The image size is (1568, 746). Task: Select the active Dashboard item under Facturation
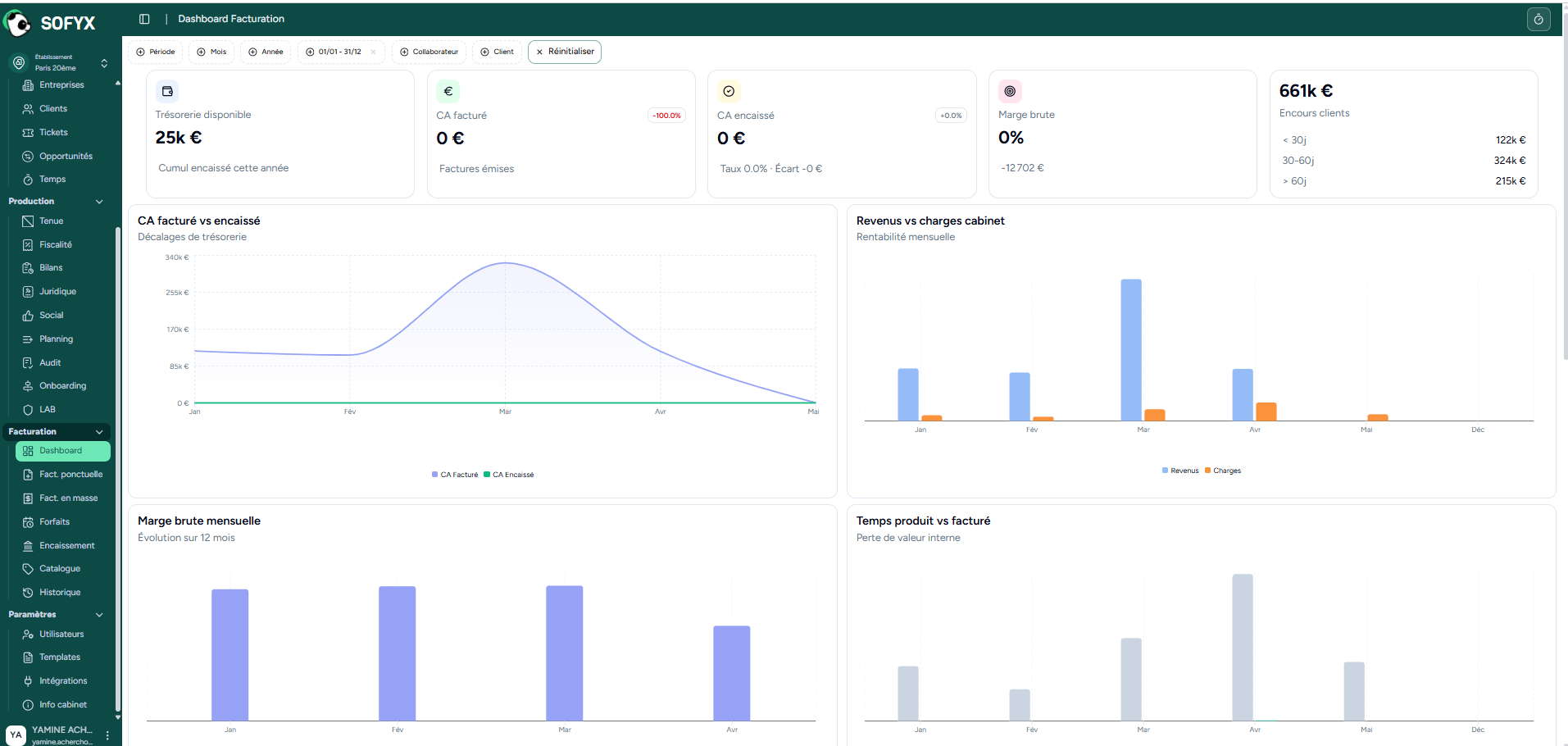[x=63, y=451]
